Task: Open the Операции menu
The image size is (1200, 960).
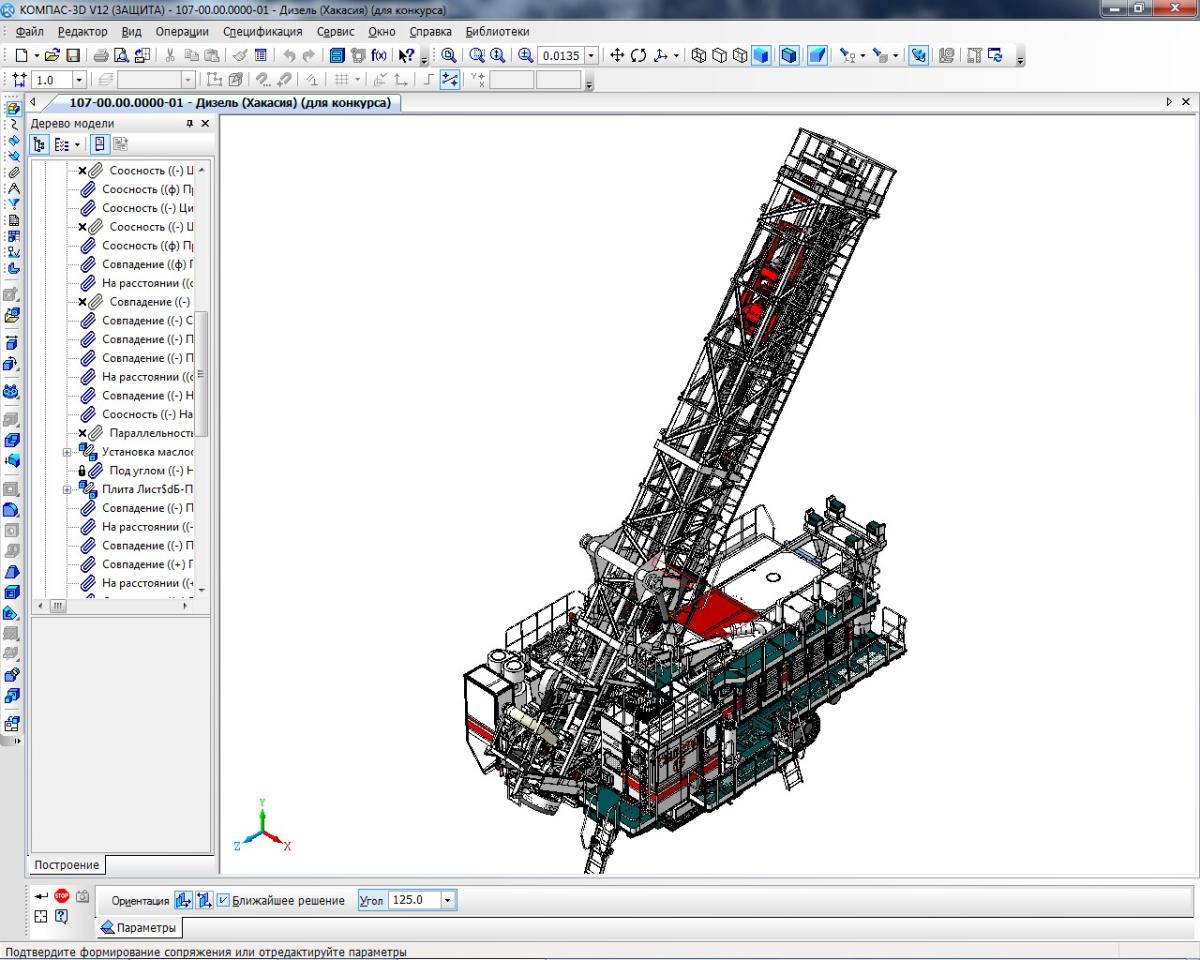Action: coord(181,32)
